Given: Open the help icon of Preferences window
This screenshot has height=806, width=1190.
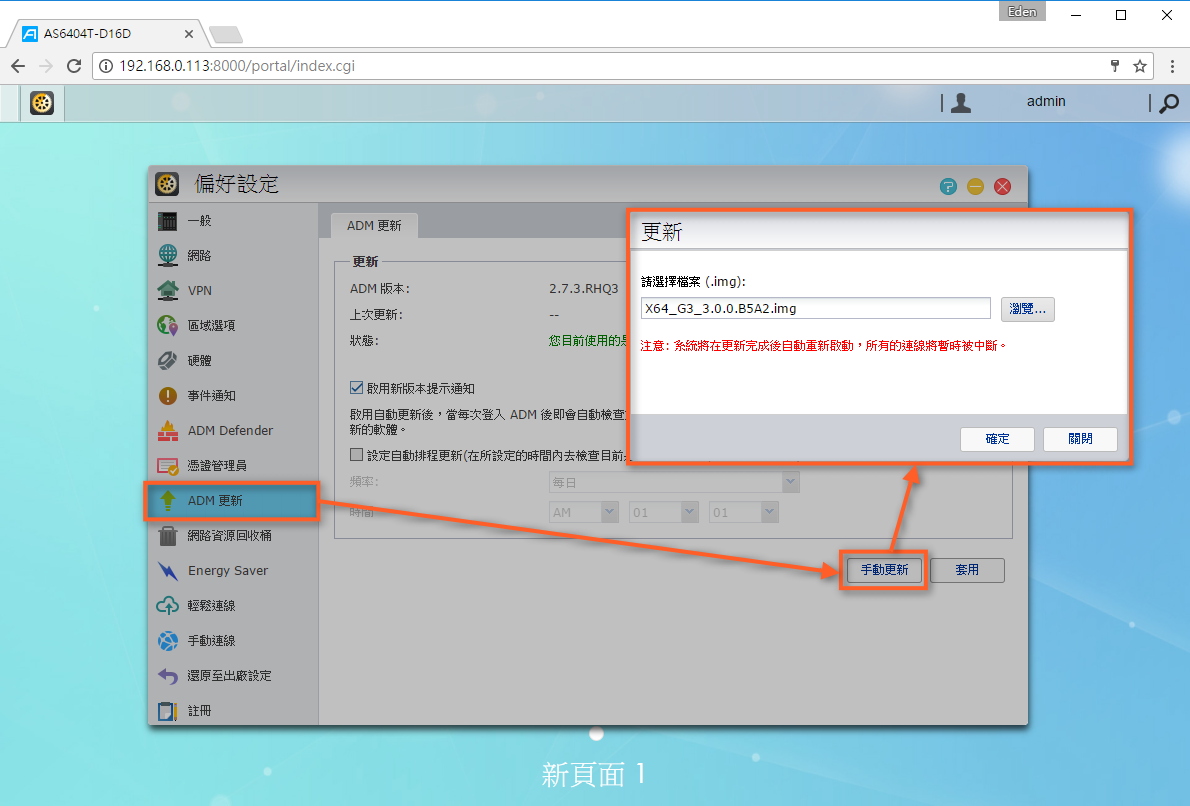Looking at the screenshot, I should (x=948, y=187).
